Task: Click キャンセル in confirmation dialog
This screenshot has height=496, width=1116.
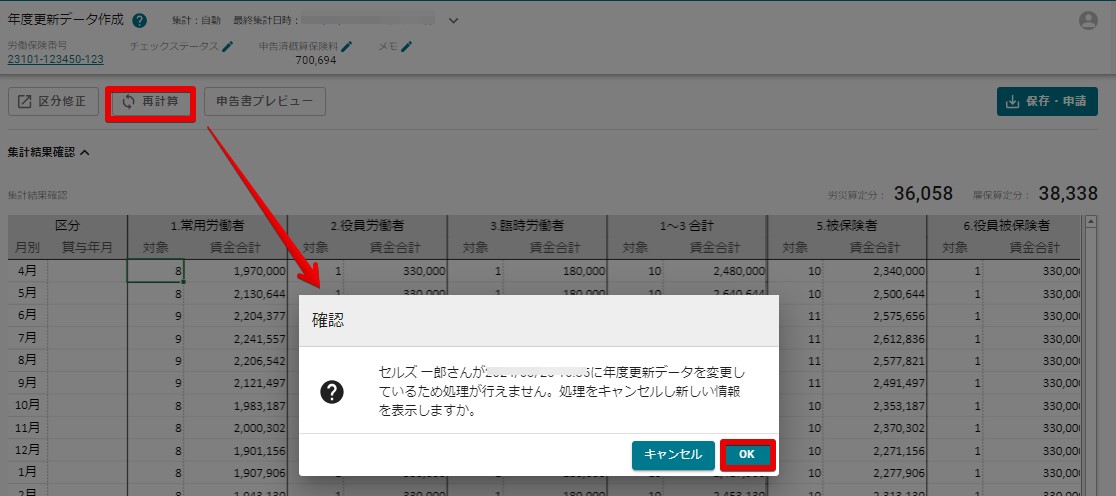Action: (673, 455)
